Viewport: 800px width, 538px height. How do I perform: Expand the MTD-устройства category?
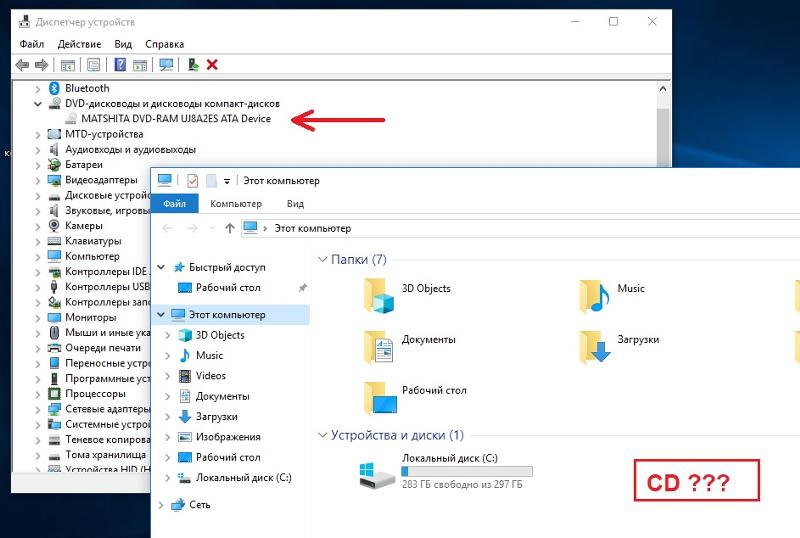(x=38, y=135)
